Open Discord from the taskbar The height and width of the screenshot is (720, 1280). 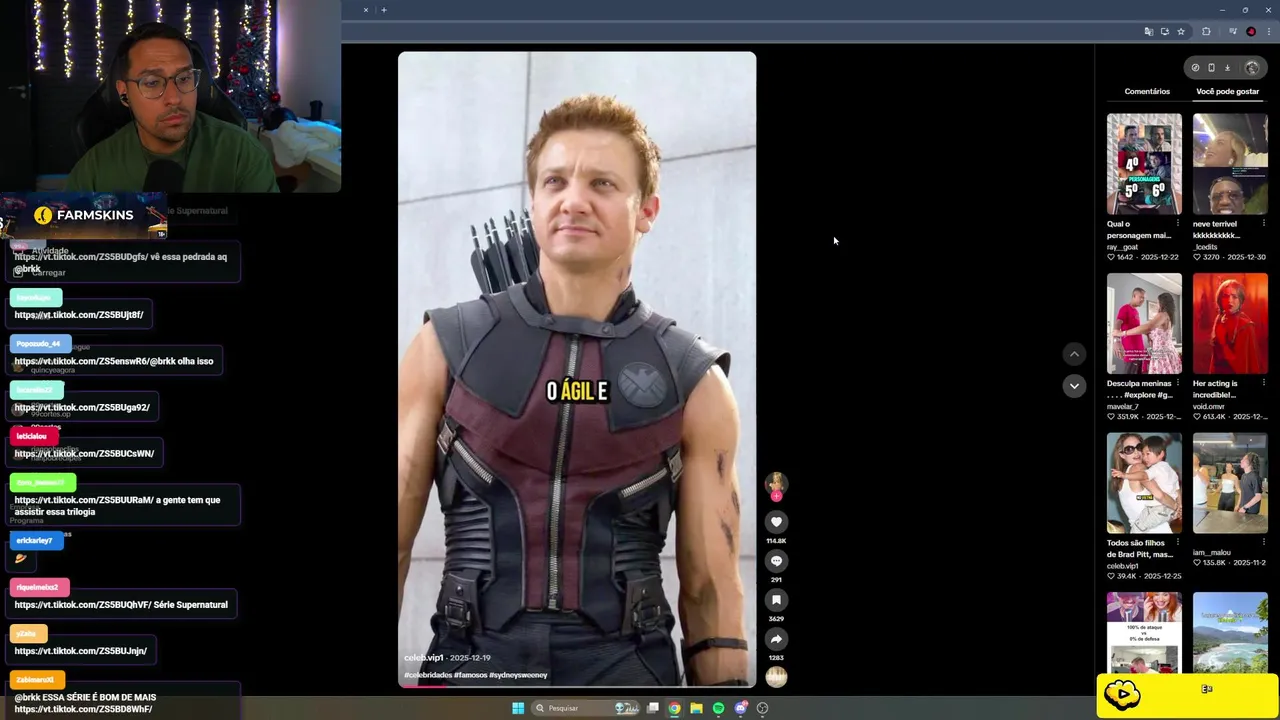click(740, 708)
